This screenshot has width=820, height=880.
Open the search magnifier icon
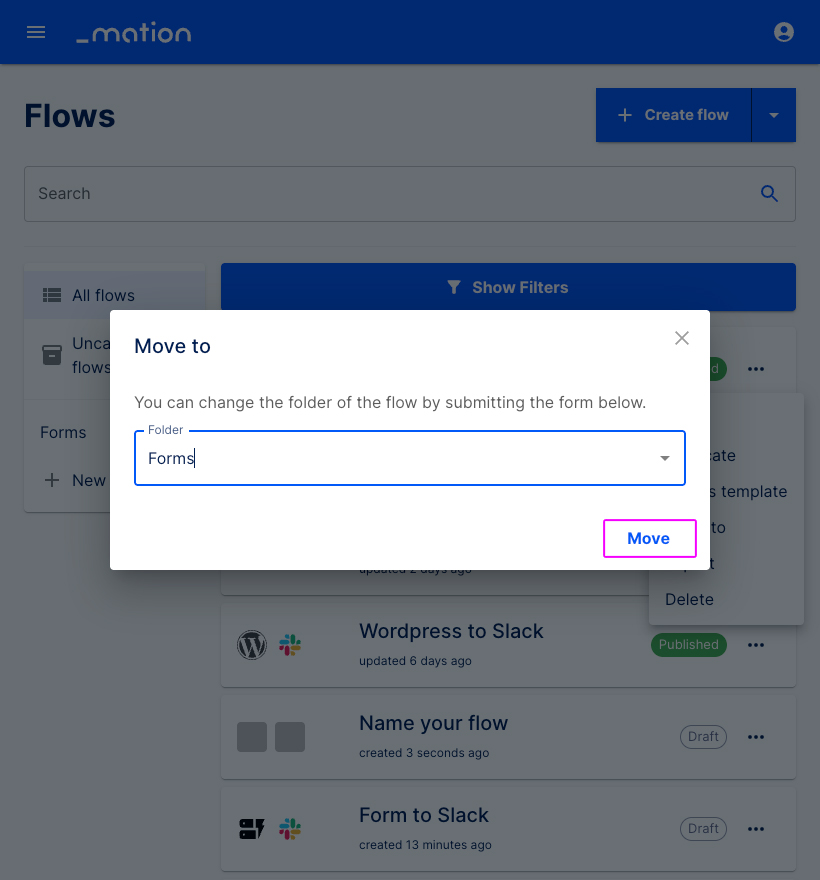[769, 193]
